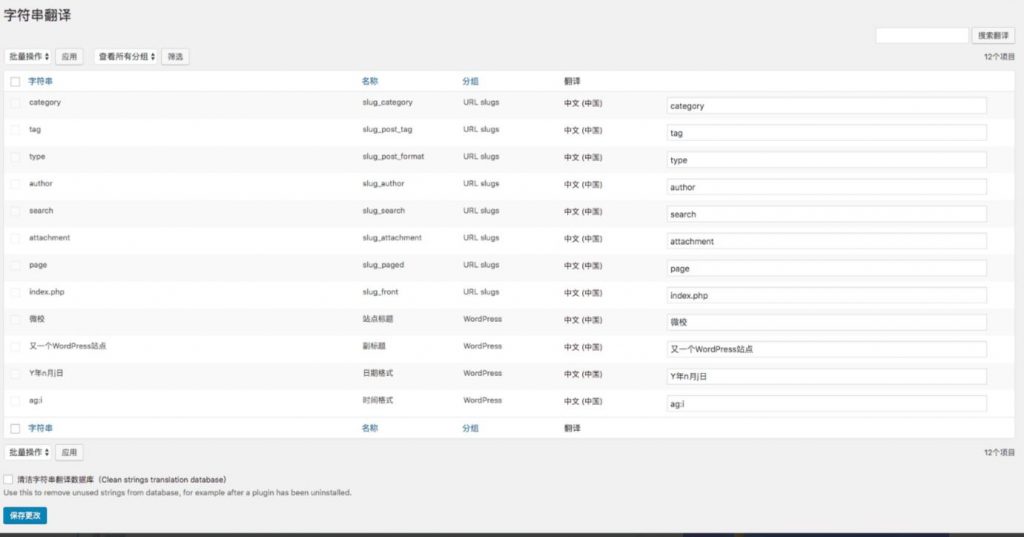Click the 站点标题 name cell
Image resolution: width=1024 pixels, height=537 pixels.
coord(377,319)
